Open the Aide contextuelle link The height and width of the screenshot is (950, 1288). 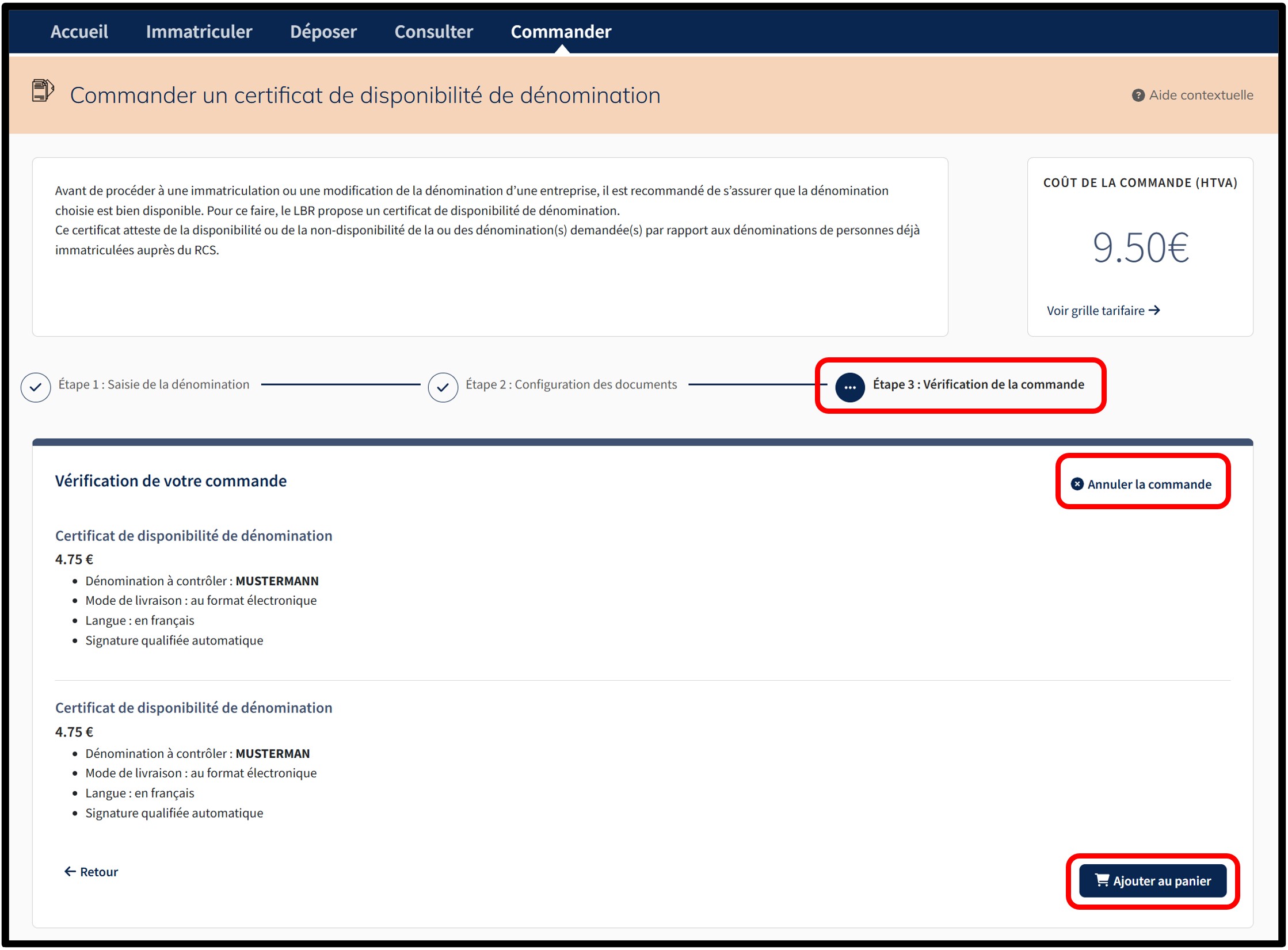click(1201, 96)
